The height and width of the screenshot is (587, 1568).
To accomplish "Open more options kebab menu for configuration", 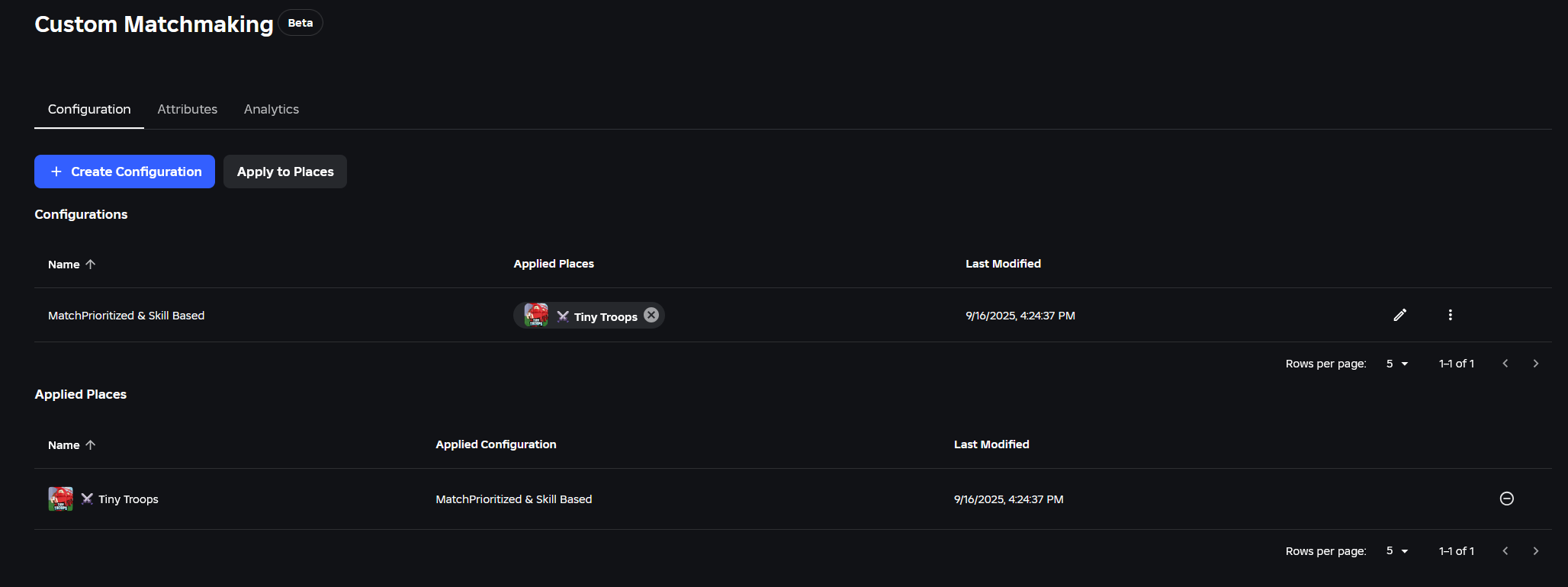I will 1450,315.
